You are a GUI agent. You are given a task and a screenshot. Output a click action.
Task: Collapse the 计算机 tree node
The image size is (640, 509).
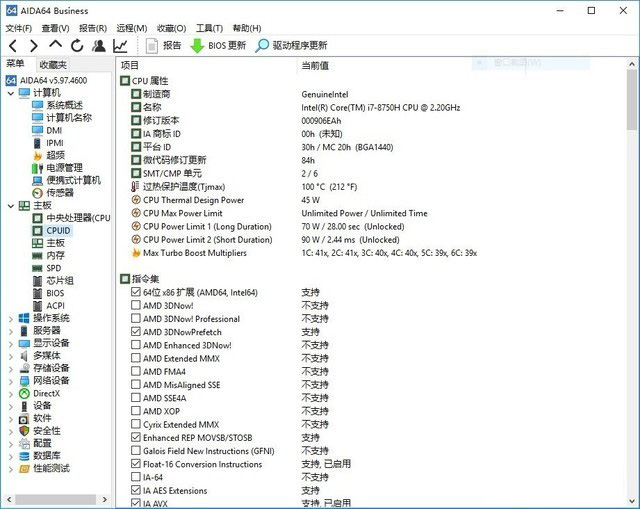click(x=11, y=93)
